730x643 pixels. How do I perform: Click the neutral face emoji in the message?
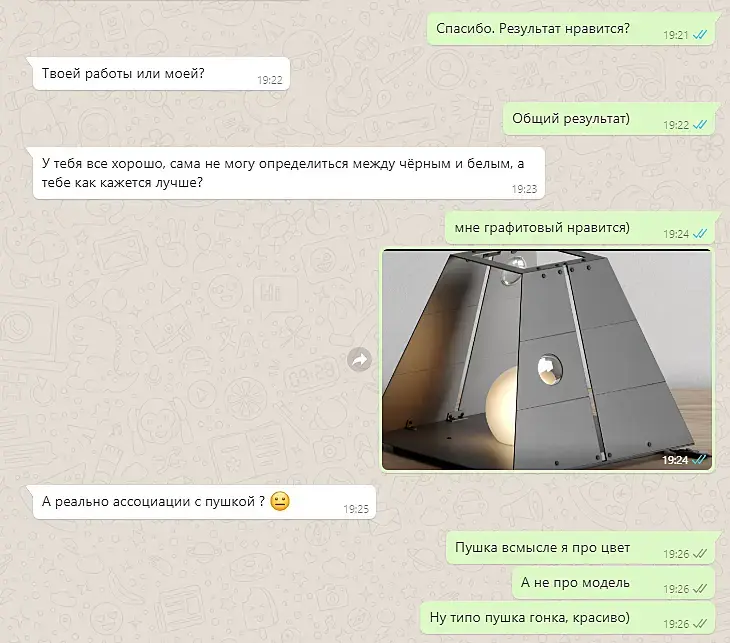click(280, 501)
